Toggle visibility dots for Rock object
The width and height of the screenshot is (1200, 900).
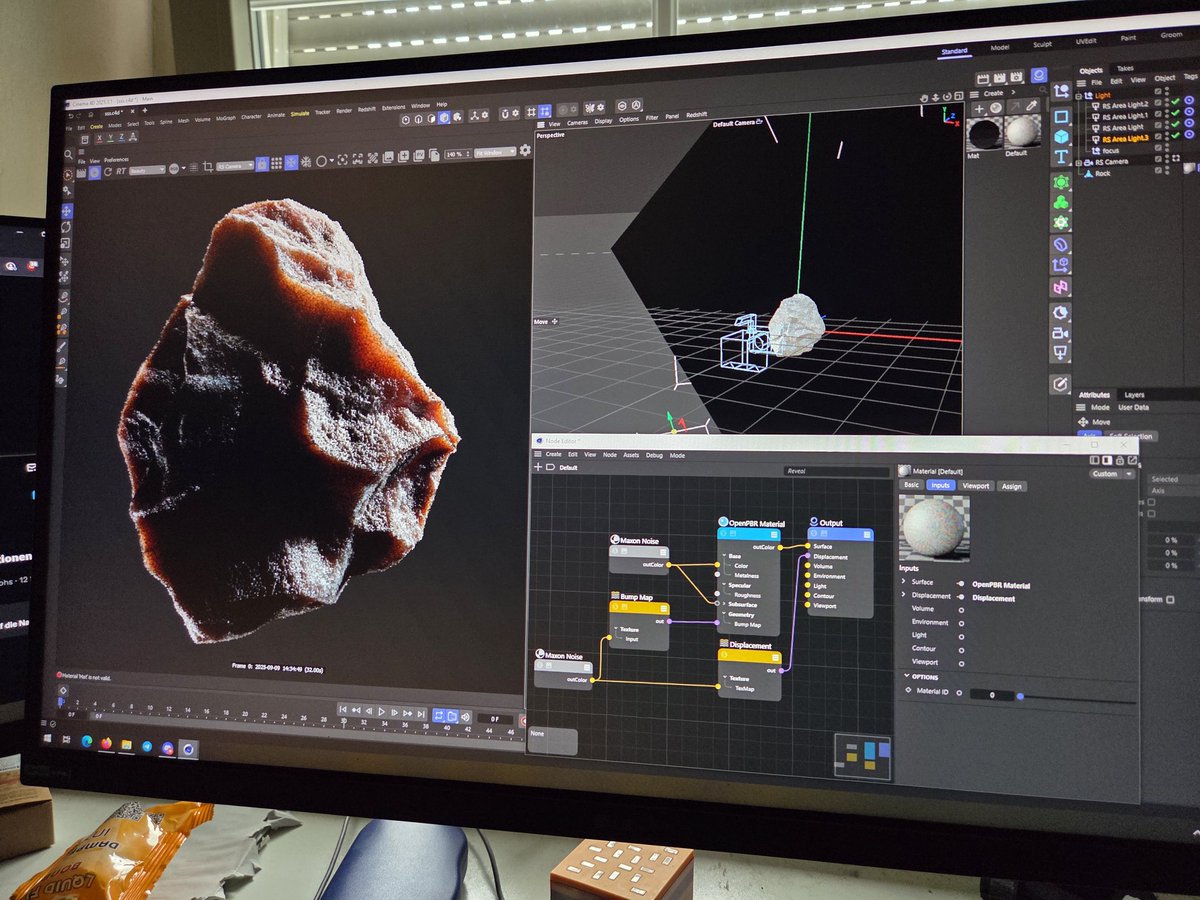[1167, 170]
